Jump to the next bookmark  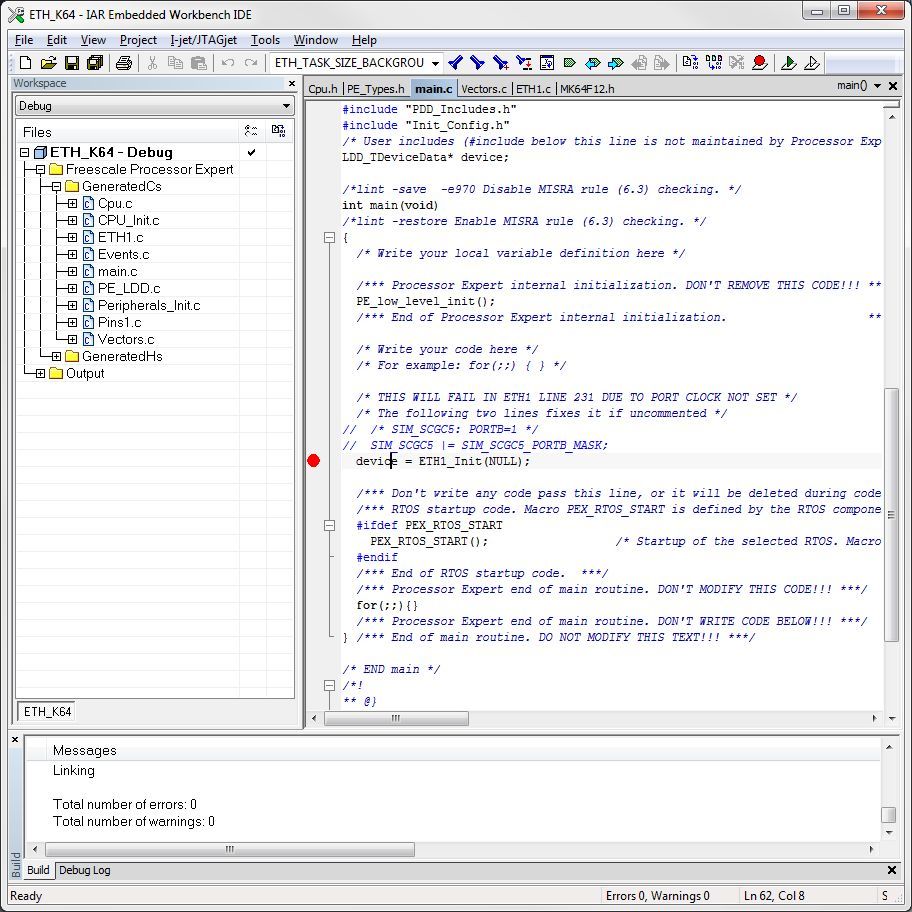click(x=615, y=63)
